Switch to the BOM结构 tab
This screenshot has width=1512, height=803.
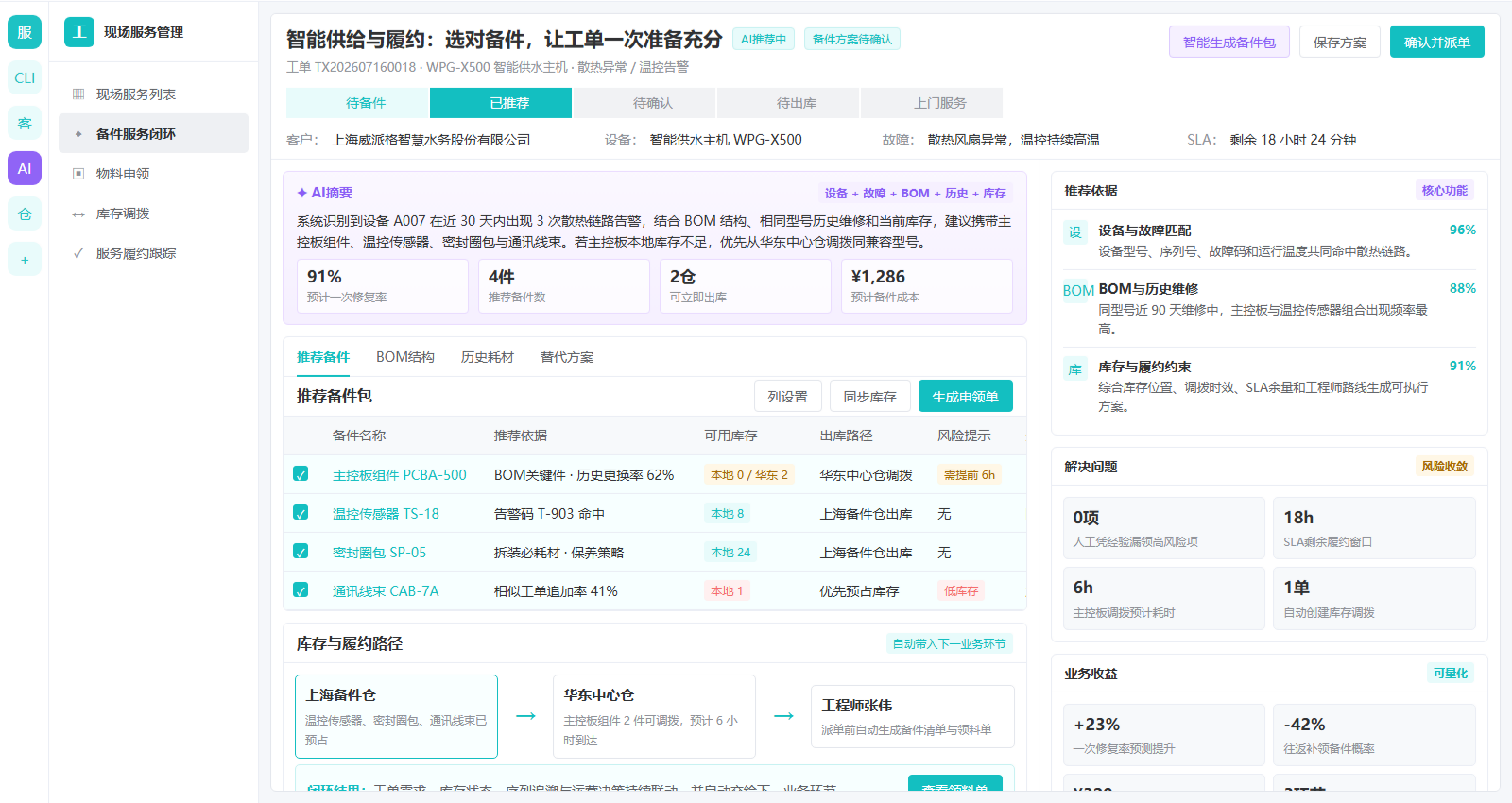click(x=405, y=357)
